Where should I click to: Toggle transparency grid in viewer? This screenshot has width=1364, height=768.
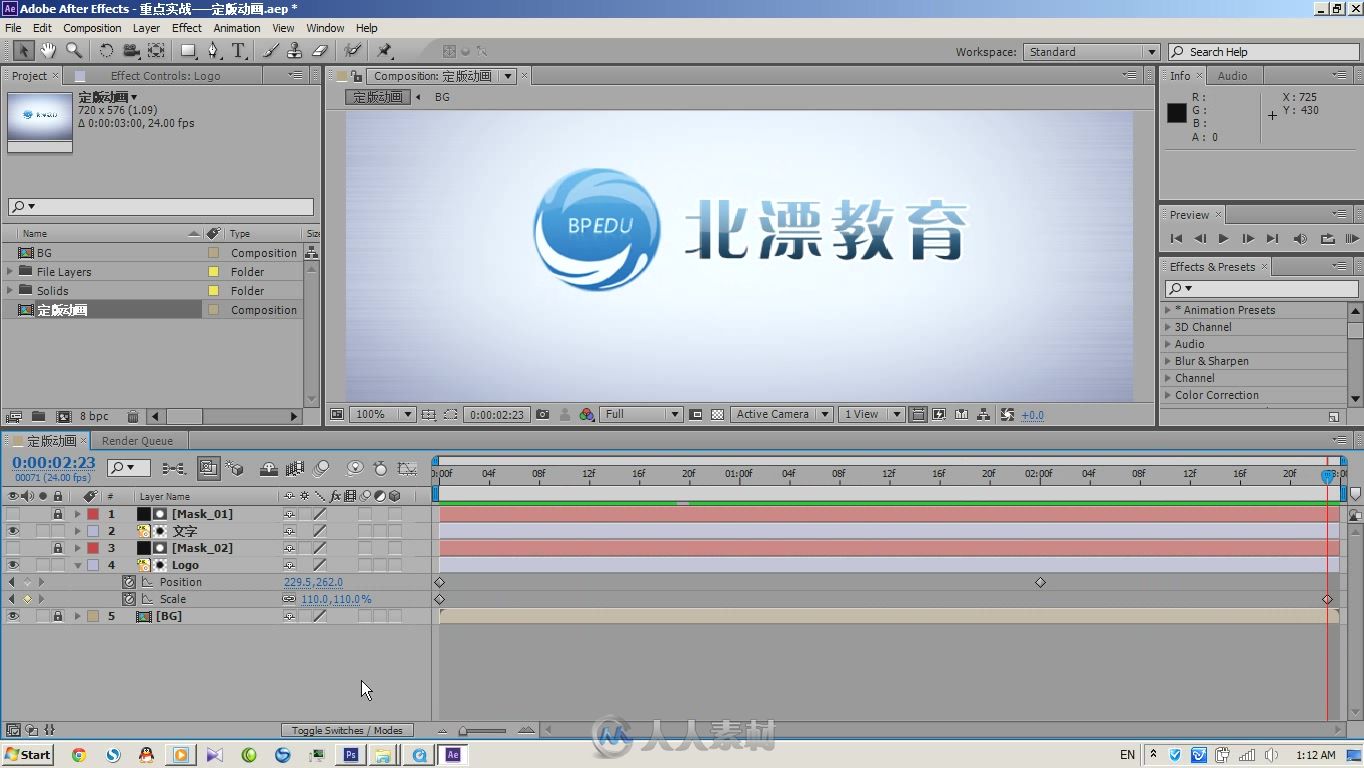tap(717, 414)
